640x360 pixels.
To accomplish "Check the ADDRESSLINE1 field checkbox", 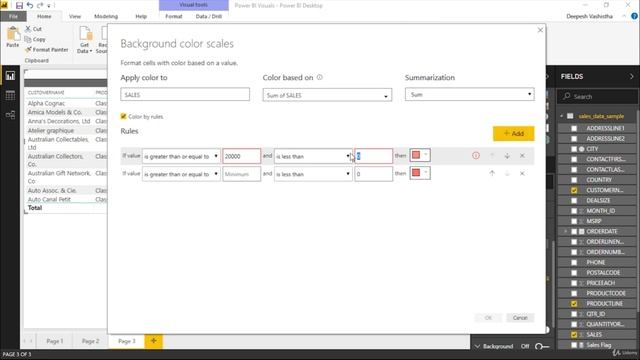I will pyautogui.click(x=574, y=128).
